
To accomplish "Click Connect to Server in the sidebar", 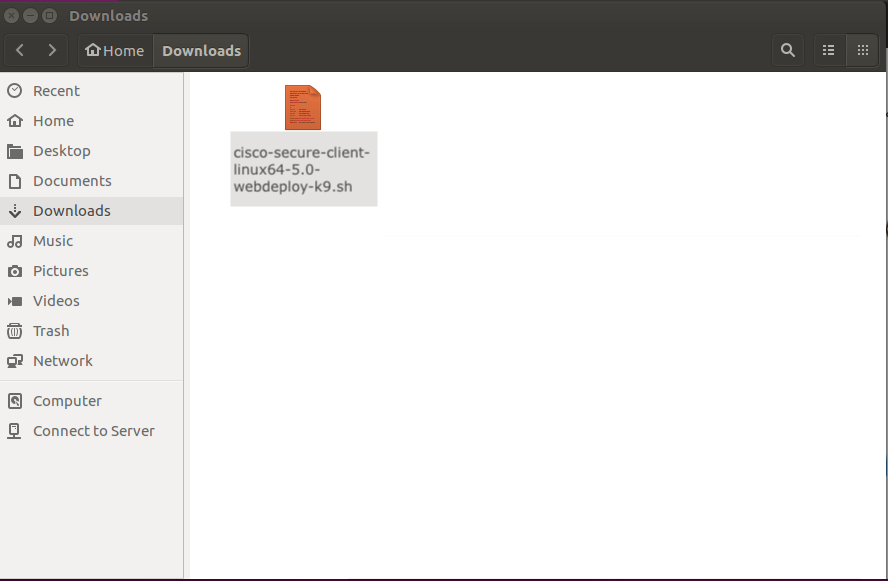I will pyautogui.click(x=91, y=431).
